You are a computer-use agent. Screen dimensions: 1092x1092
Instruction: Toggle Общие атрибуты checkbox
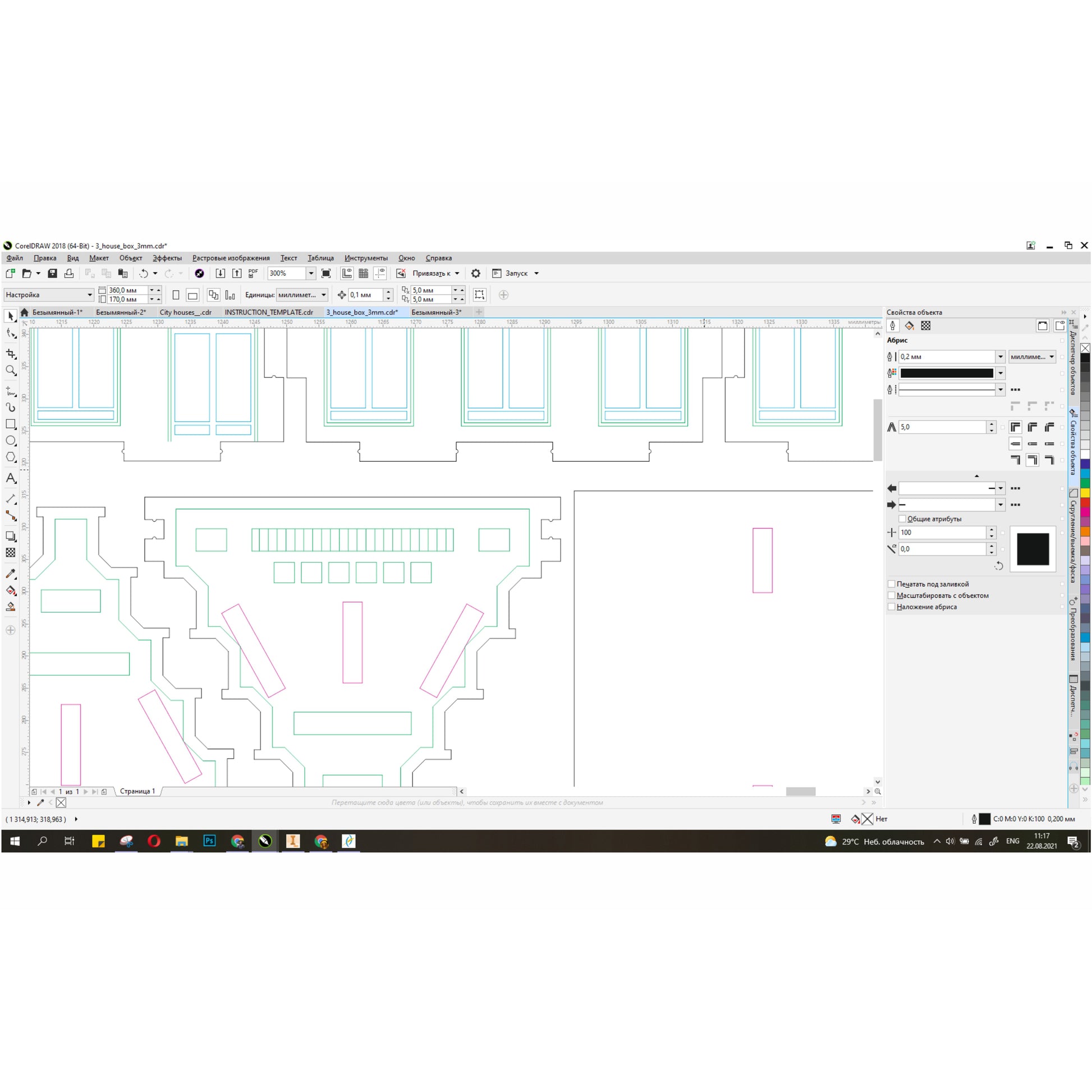[902, 519]
